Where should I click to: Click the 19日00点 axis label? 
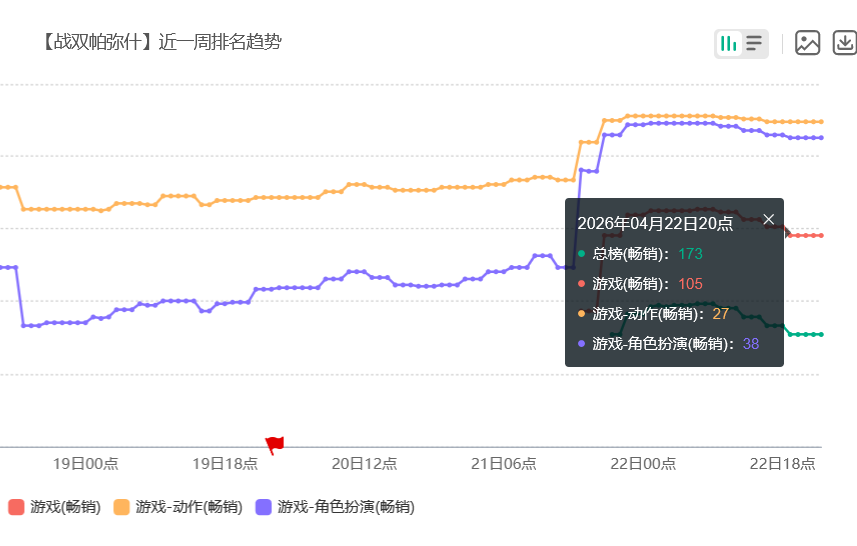click(x=86, y=464)
